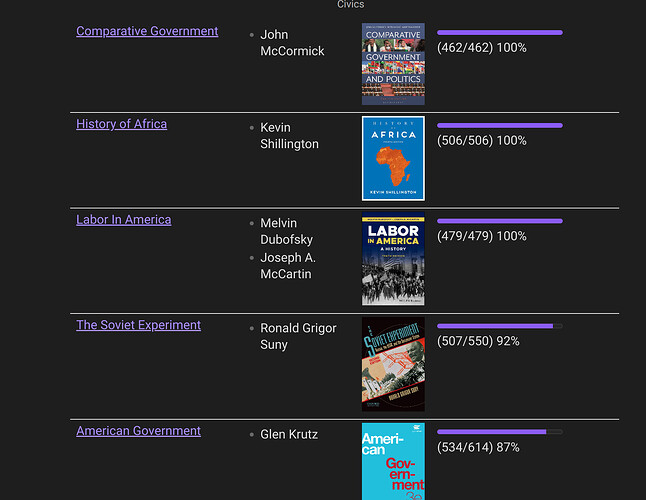Click author Glen Krutz
This screenshot has width=646, height=500.
pyautogui.click(x=289, y=434)
